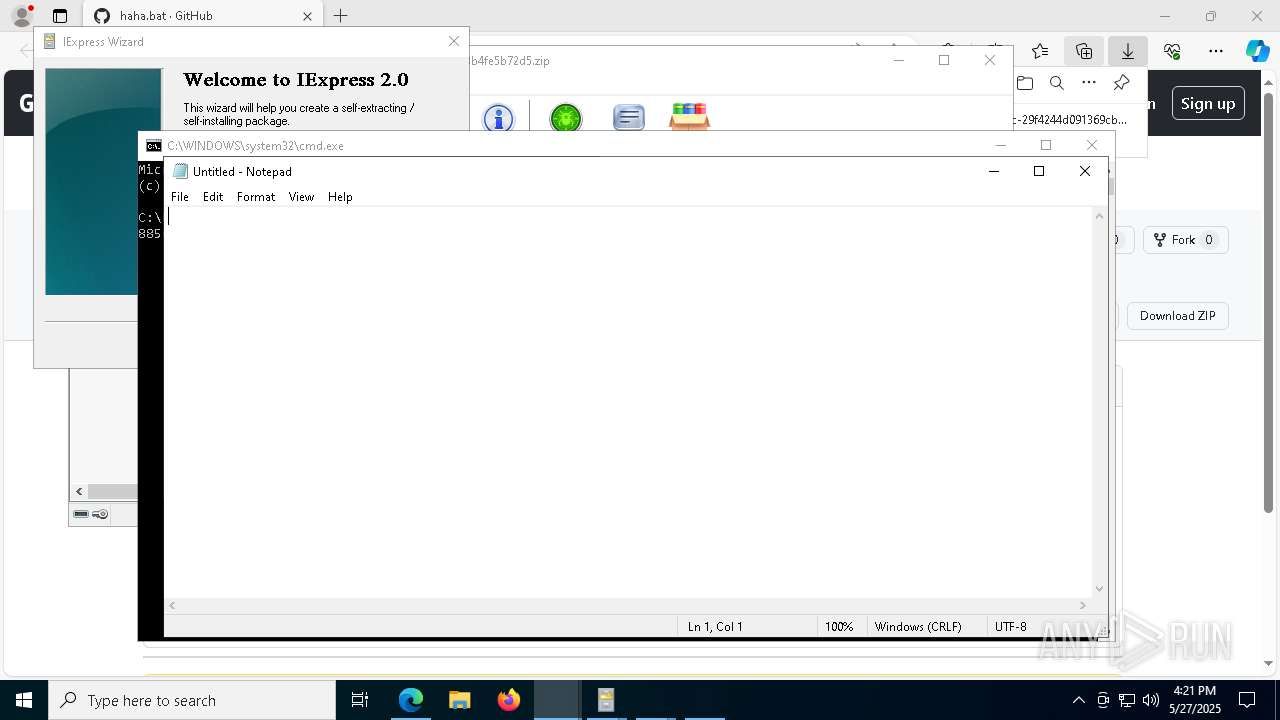Image resolution: width=1280 pixels, height=720 pixels.
Task: Click into the Notepad text editing area
Action: coord(628,402)
